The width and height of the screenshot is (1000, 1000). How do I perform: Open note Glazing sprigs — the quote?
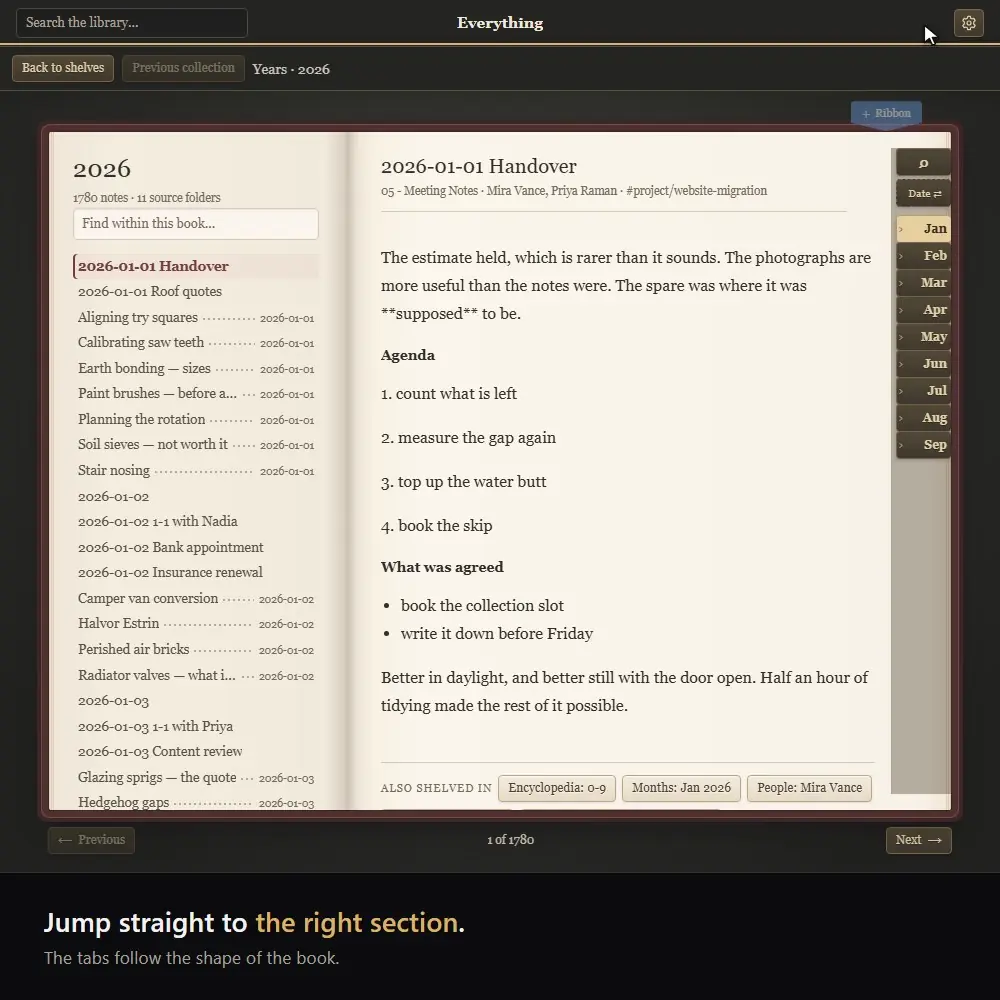(196, 777)
